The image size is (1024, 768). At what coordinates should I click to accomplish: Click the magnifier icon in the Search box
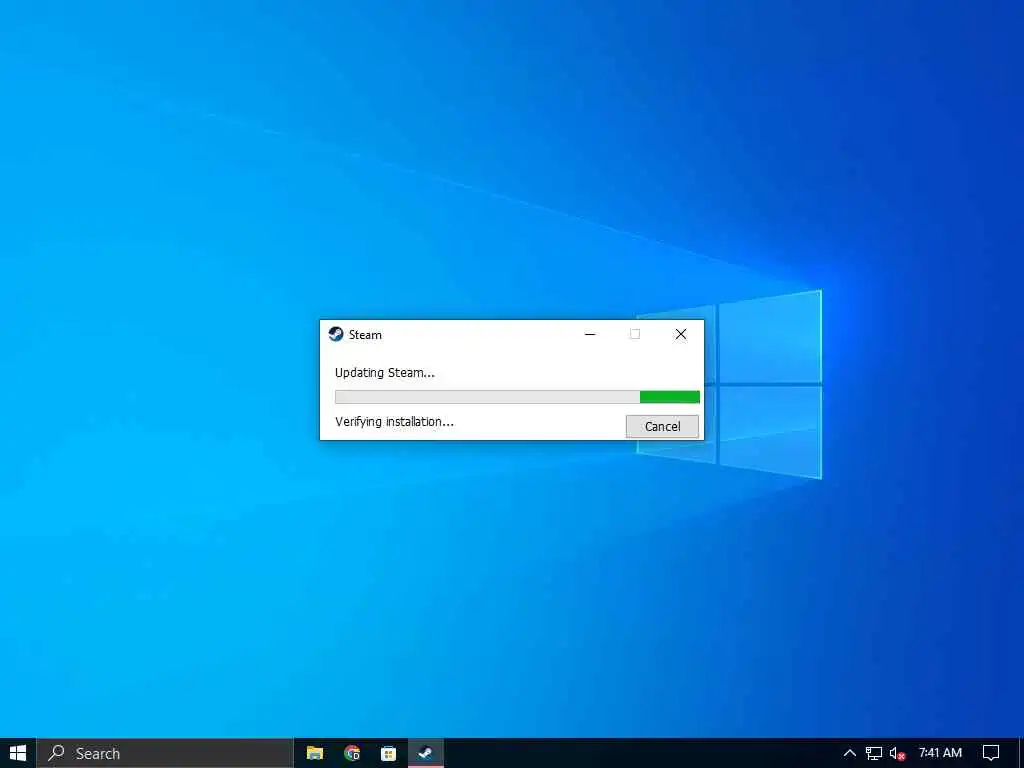coord(56,752)
